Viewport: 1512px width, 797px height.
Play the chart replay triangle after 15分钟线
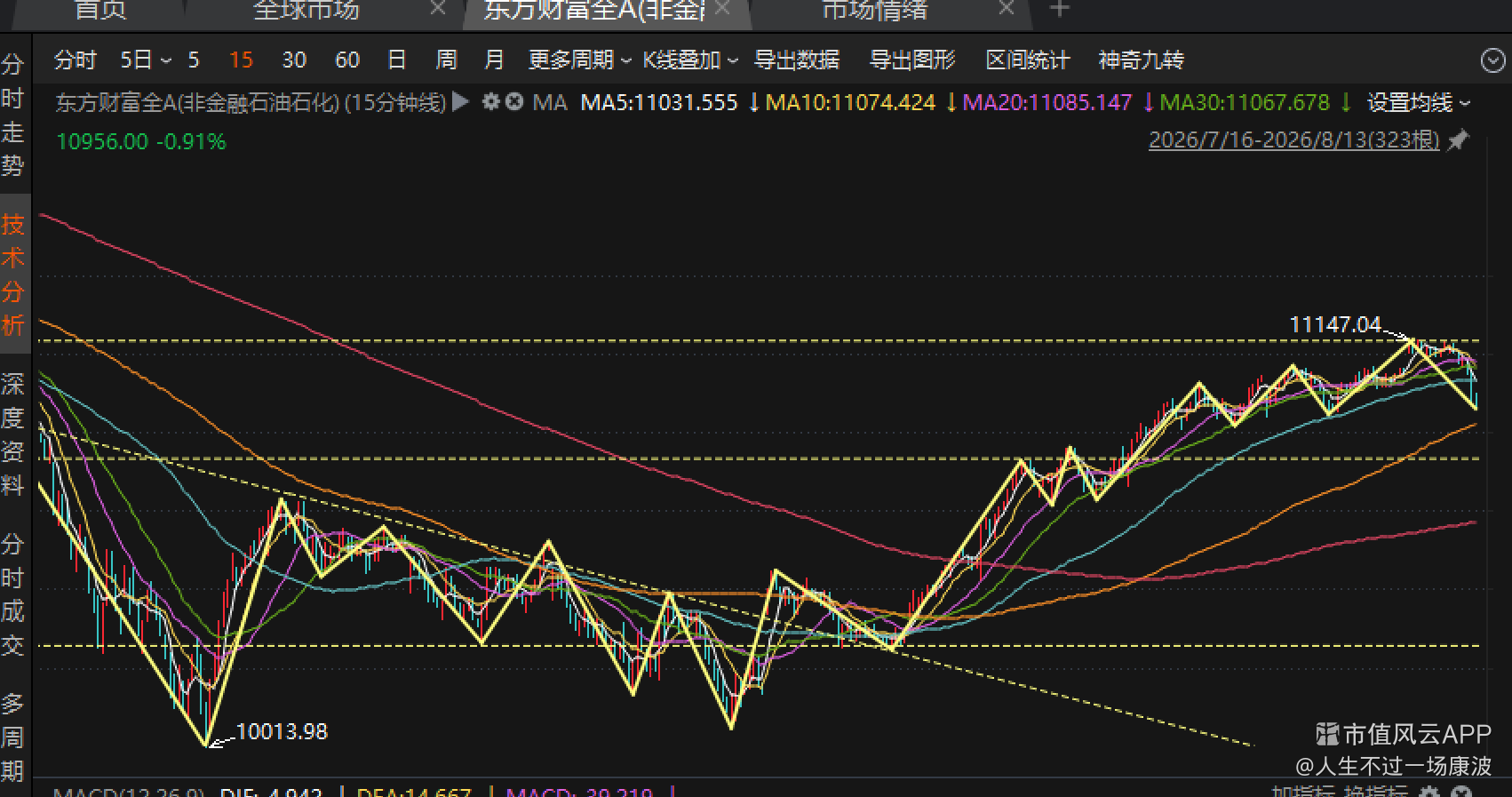[460, 102]
